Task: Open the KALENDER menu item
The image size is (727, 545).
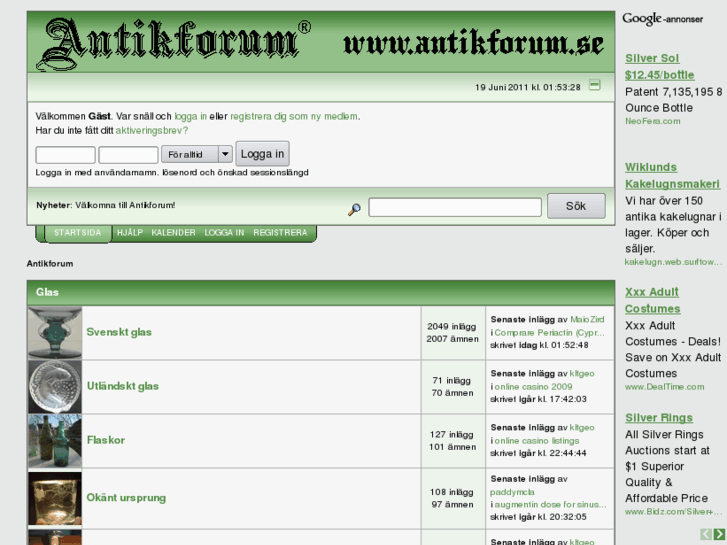Action: [x=173, y=232]
